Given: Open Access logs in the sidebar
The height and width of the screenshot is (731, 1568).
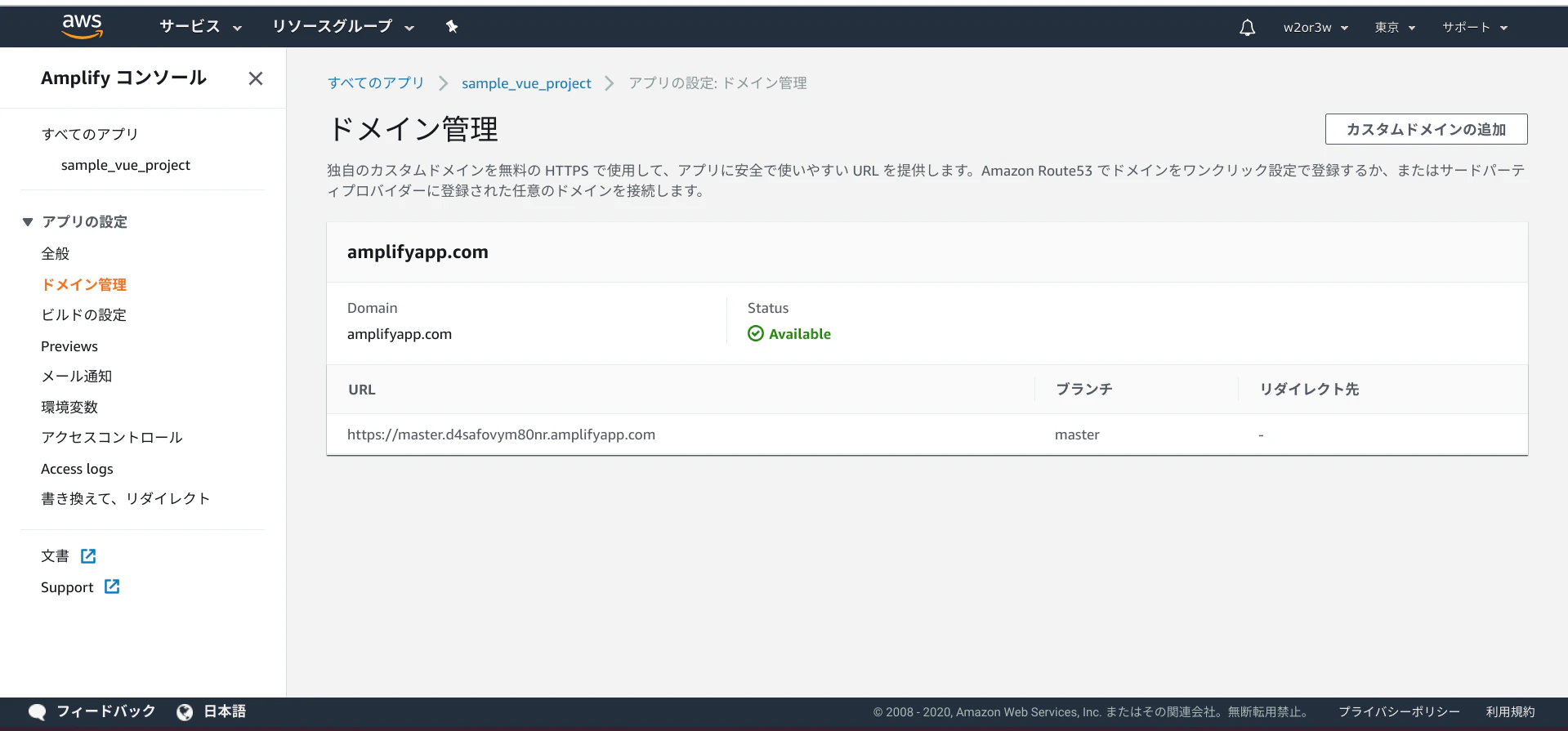Looking at the screenshot, I should 77,469.
